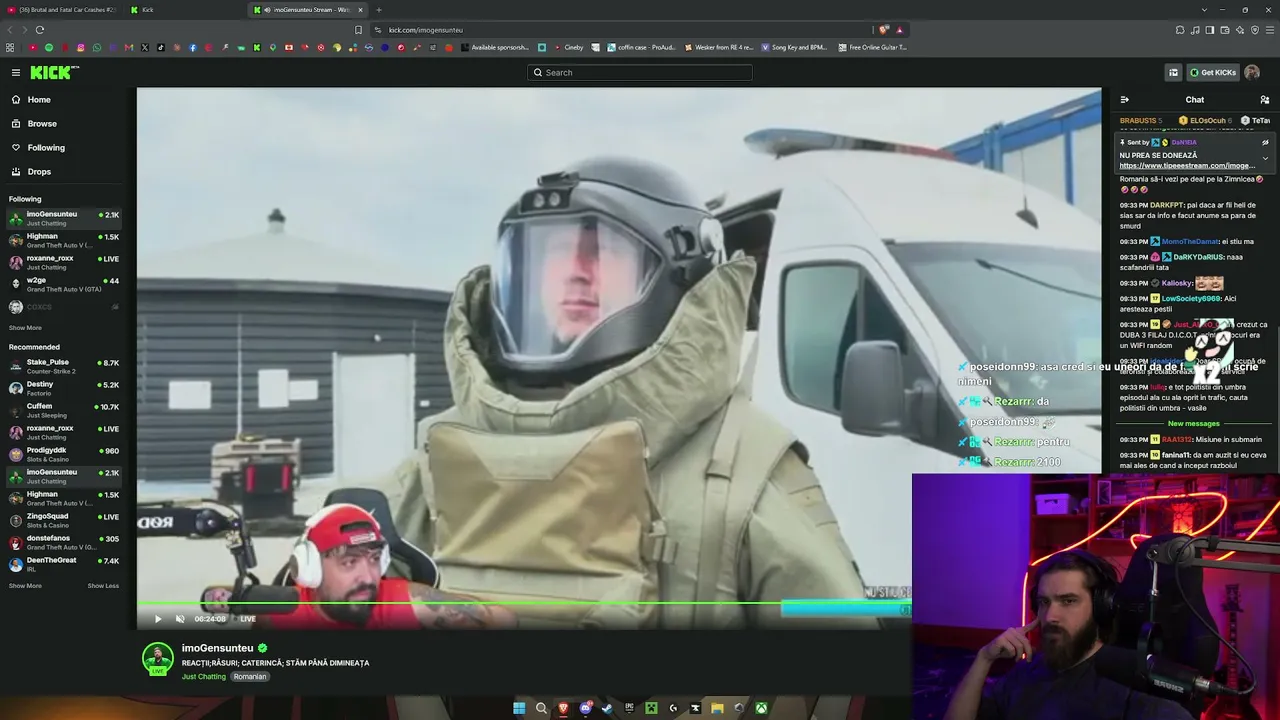Play the stream video

coord(157,619)
